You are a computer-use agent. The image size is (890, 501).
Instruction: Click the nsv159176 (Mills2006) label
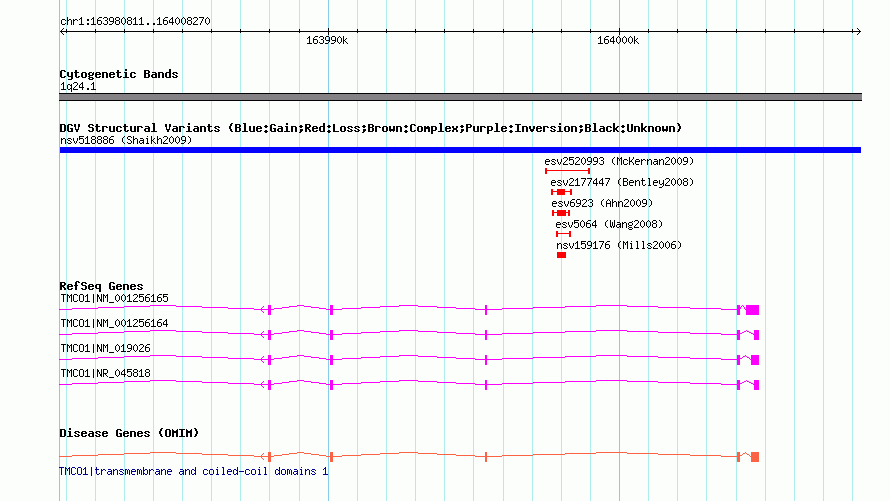[x=619, y=245]
